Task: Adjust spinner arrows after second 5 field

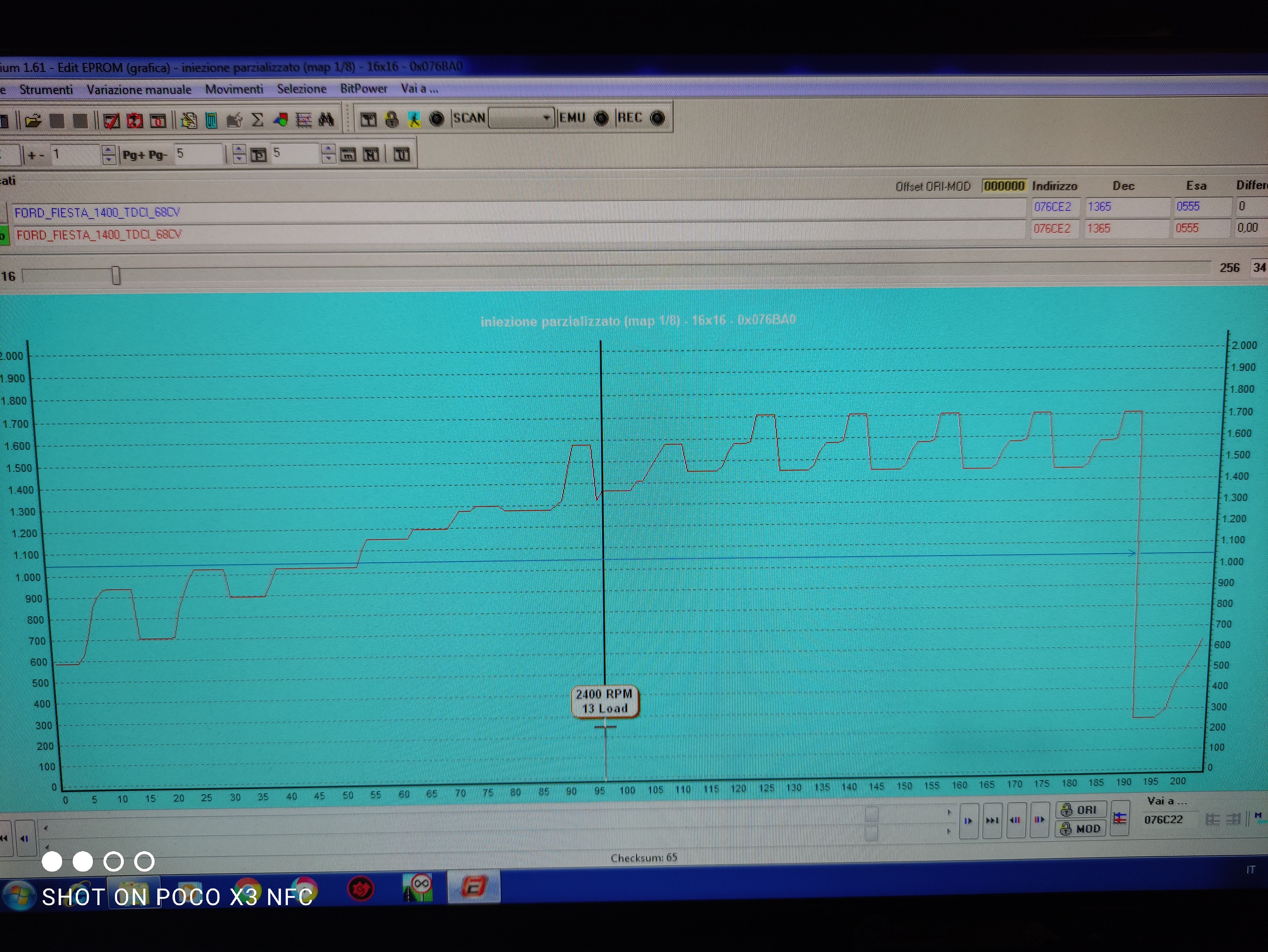Action: click(x=328, y=153)
